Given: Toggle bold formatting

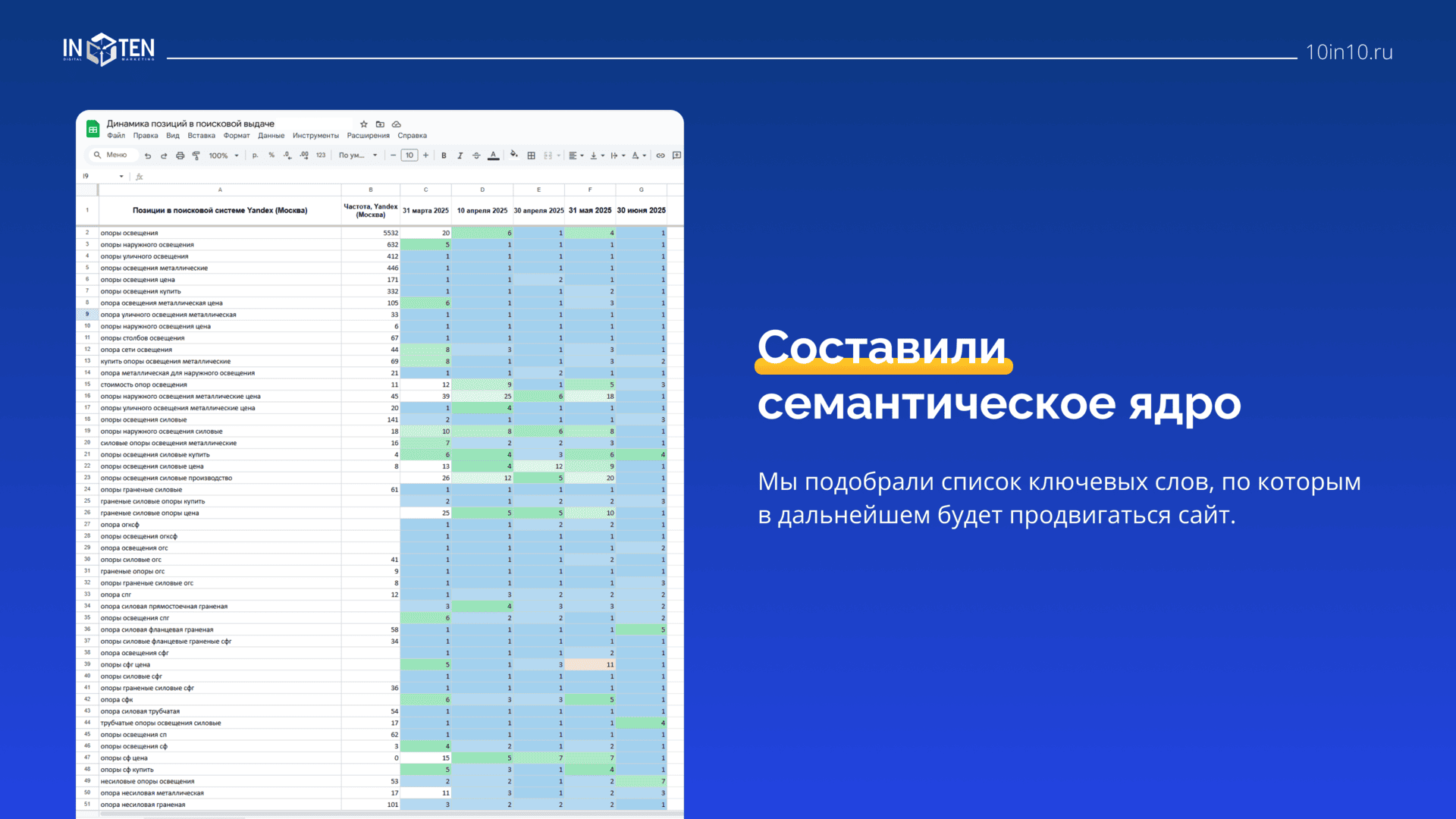Looking at the screenshot, I should (444, 155).
